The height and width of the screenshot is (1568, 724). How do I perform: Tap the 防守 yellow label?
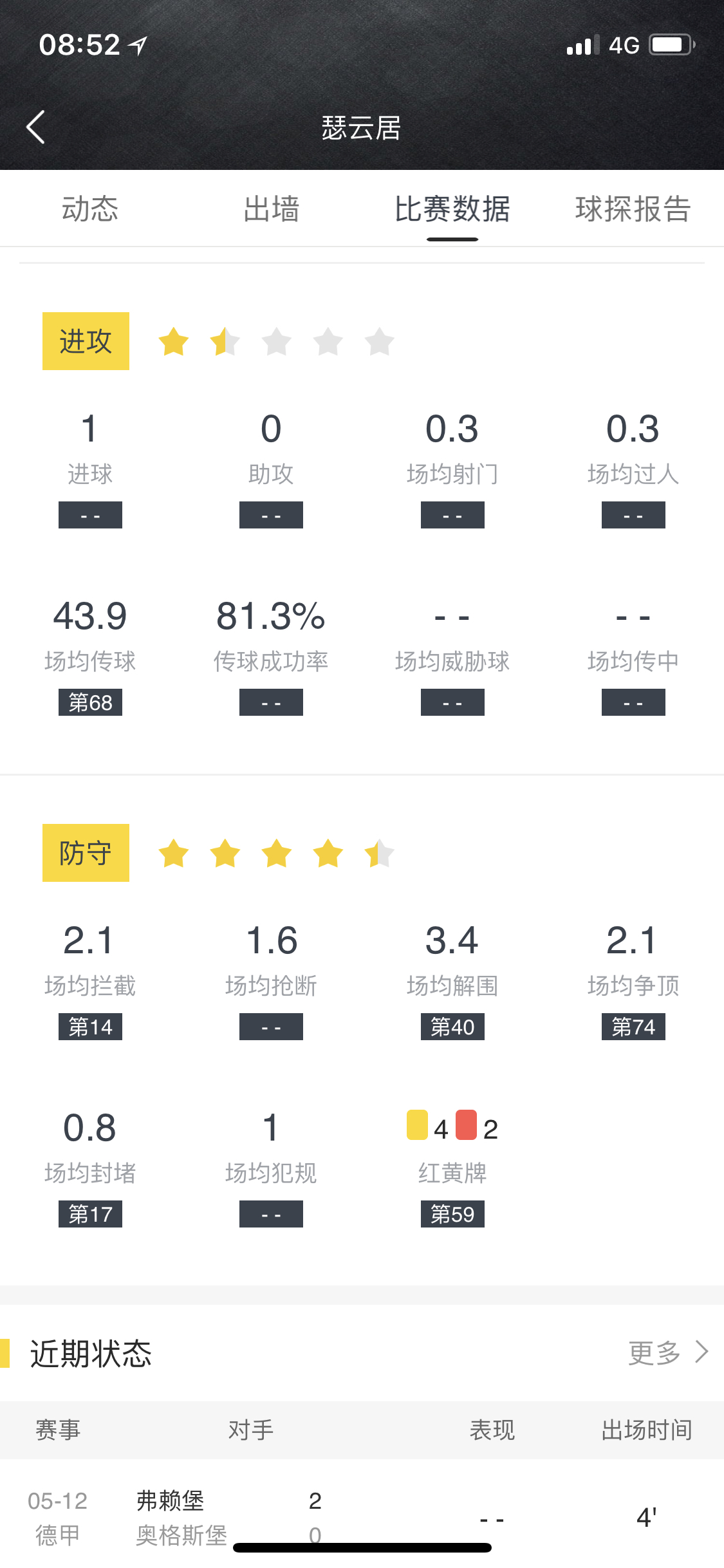[86, 853]
